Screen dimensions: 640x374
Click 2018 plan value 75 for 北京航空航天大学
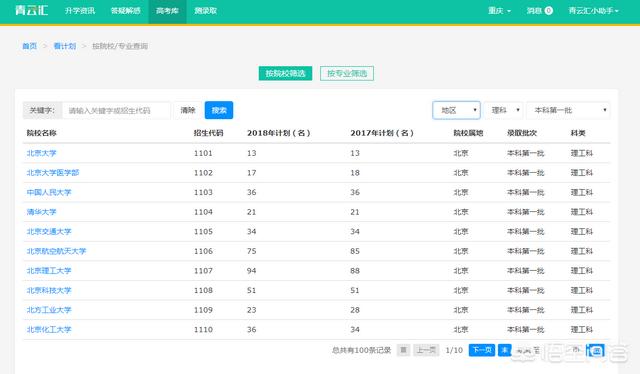coord(251,251)
